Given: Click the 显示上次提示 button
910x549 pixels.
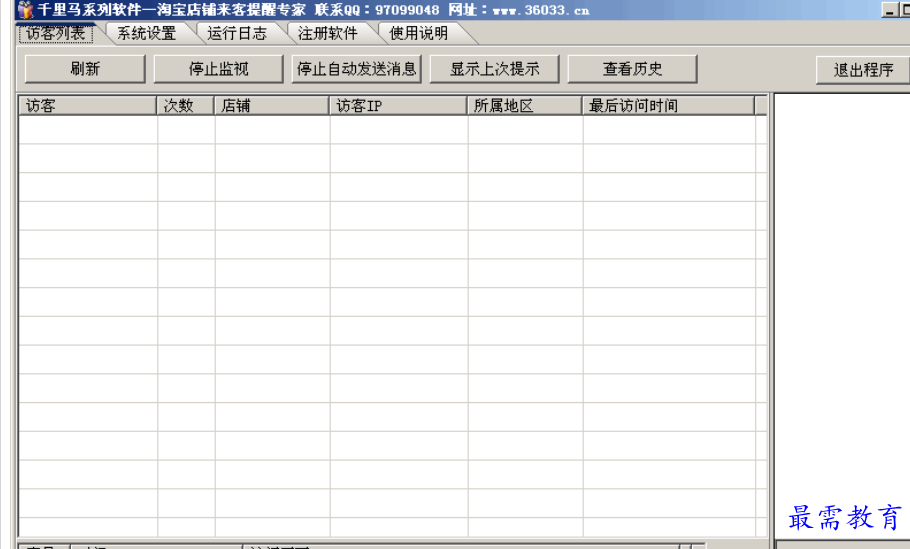Looking at the screenshot, I should pos(494,69).
